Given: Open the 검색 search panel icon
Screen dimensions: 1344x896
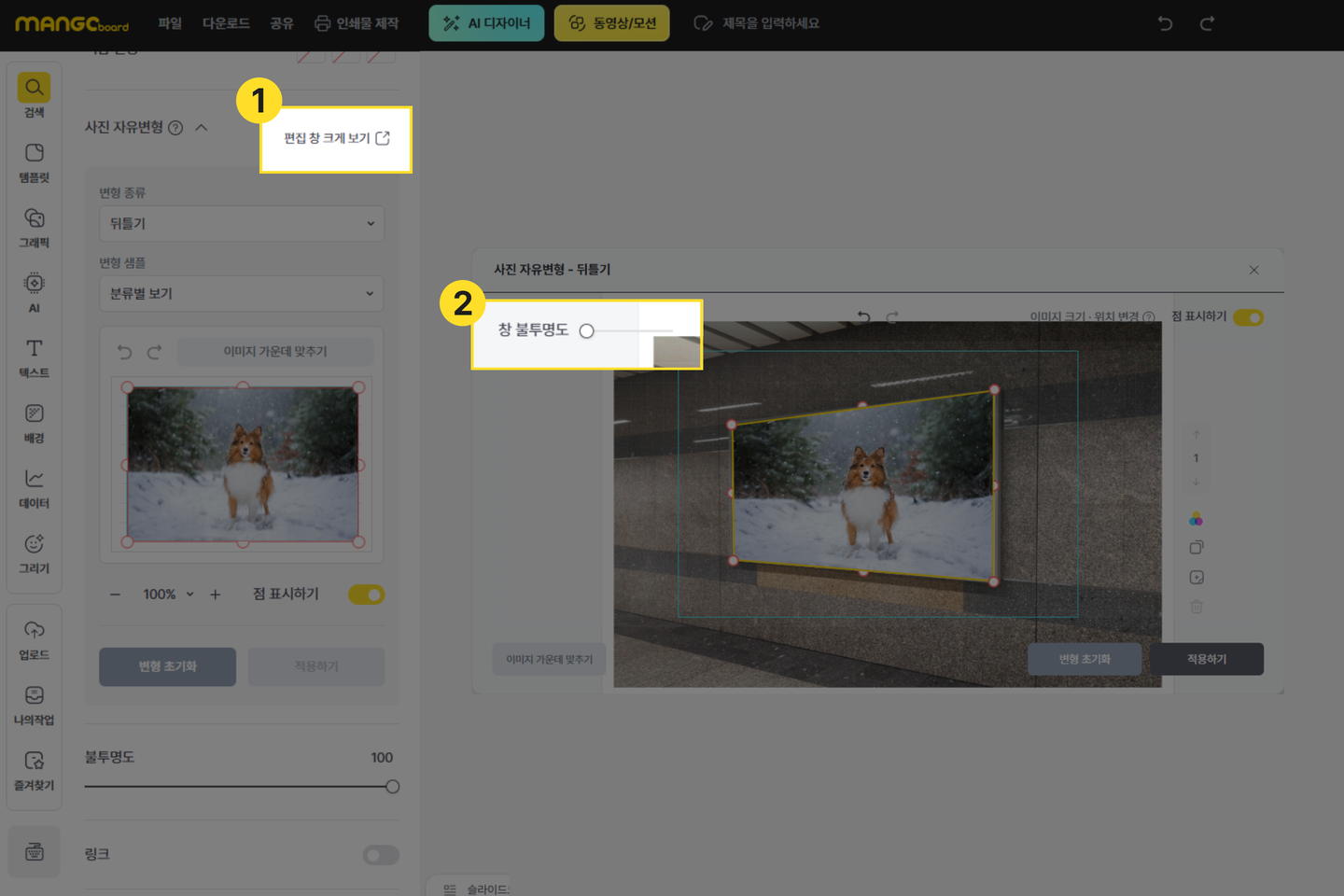Looking at the screenshot, I should [x=34, y=89].
